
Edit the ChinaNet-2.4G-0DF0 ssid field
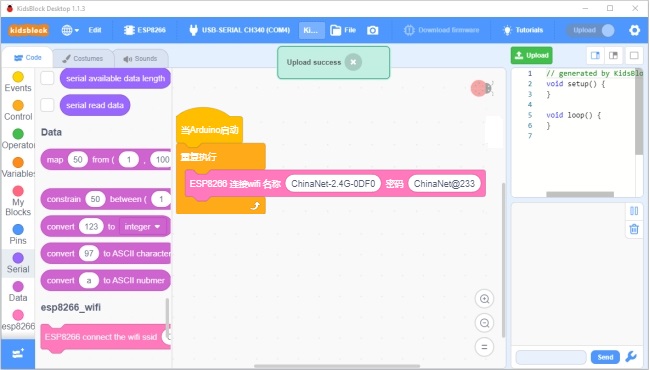click(x=333, y=184)
